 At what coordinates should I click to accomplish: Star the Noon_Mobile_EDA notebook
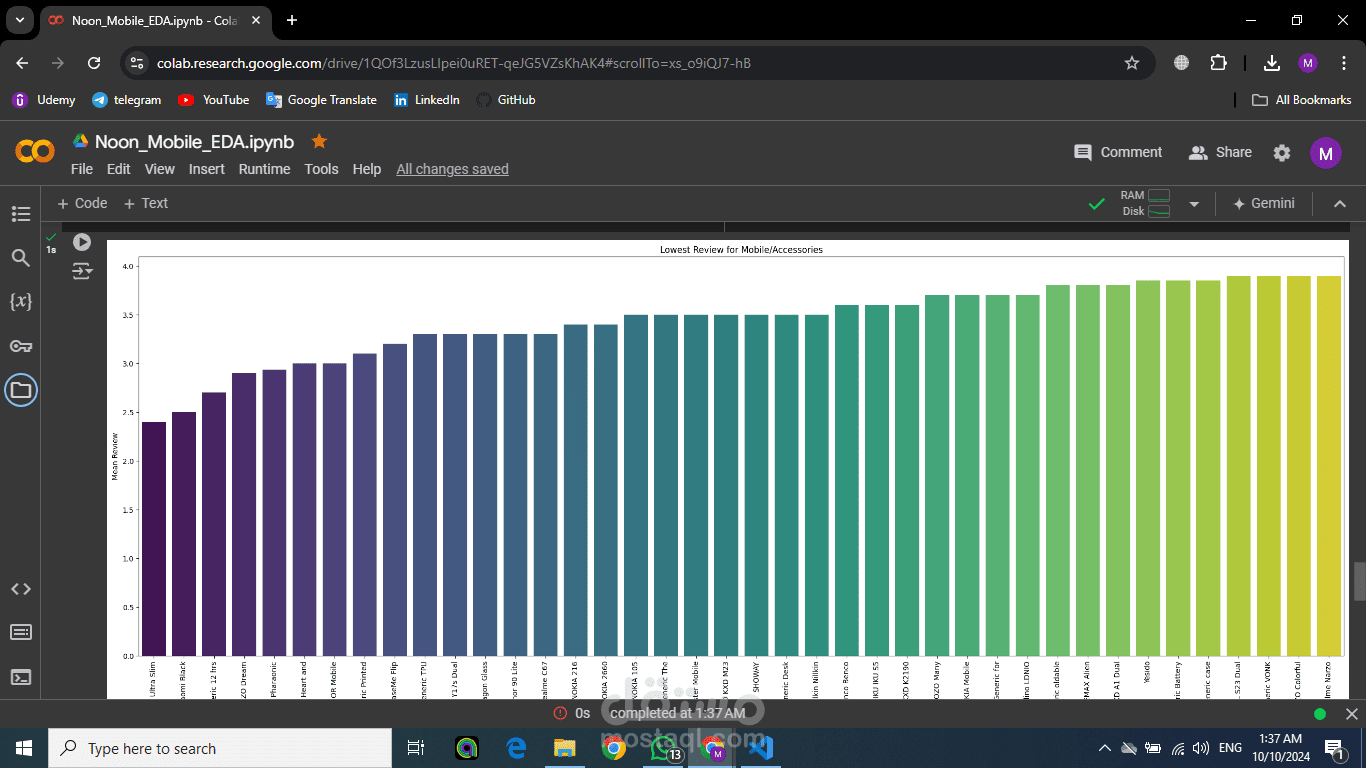(x=319, y=141)
